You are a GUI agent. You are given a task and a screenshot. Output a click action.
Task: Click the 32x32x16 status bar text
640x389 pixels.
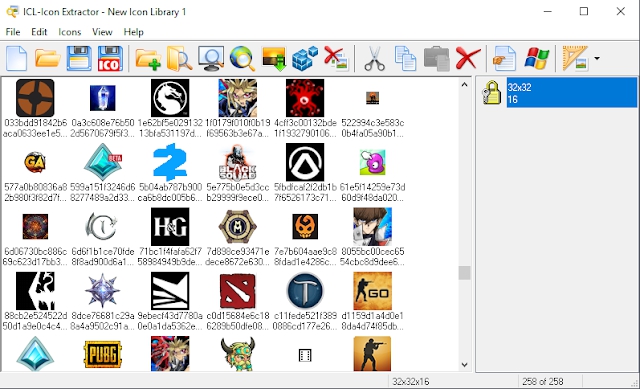pyautogui.click(x=411, y=382)
